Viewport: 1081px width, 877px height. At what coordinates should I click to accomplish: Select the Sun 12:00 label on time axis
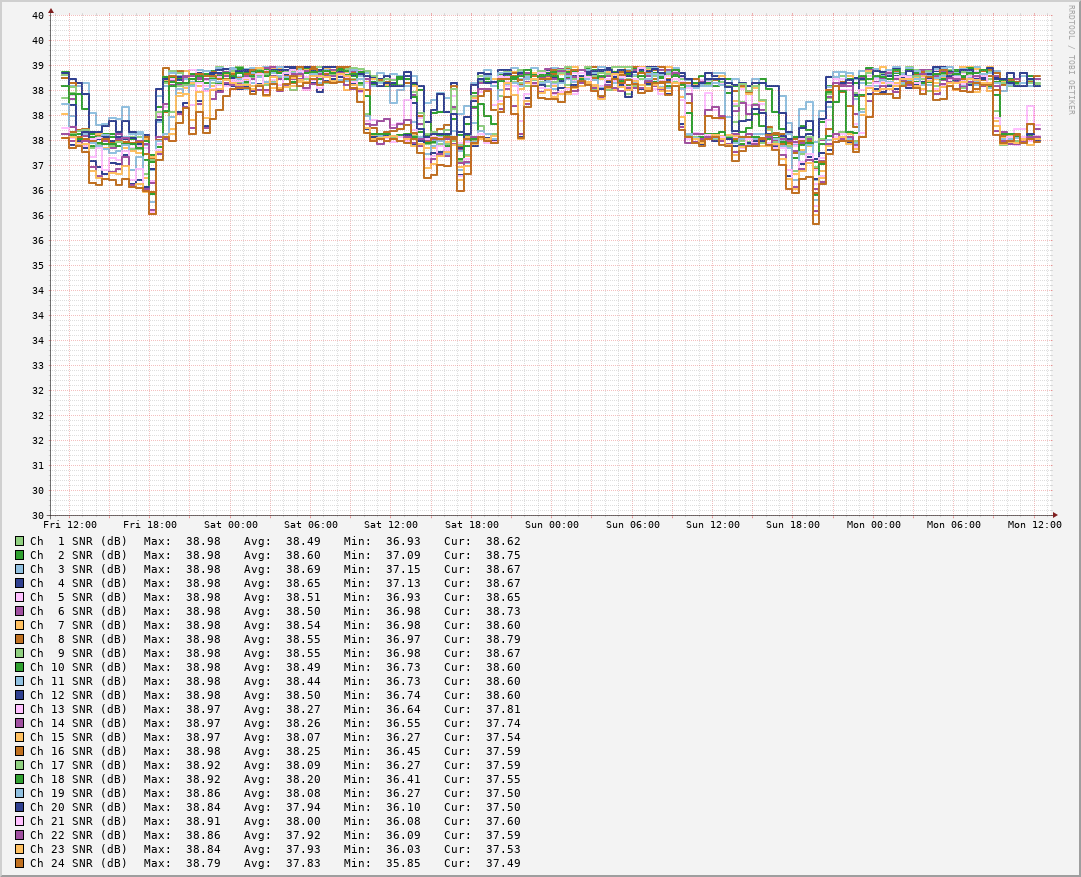pyautogui.click(x=712, y=525)
